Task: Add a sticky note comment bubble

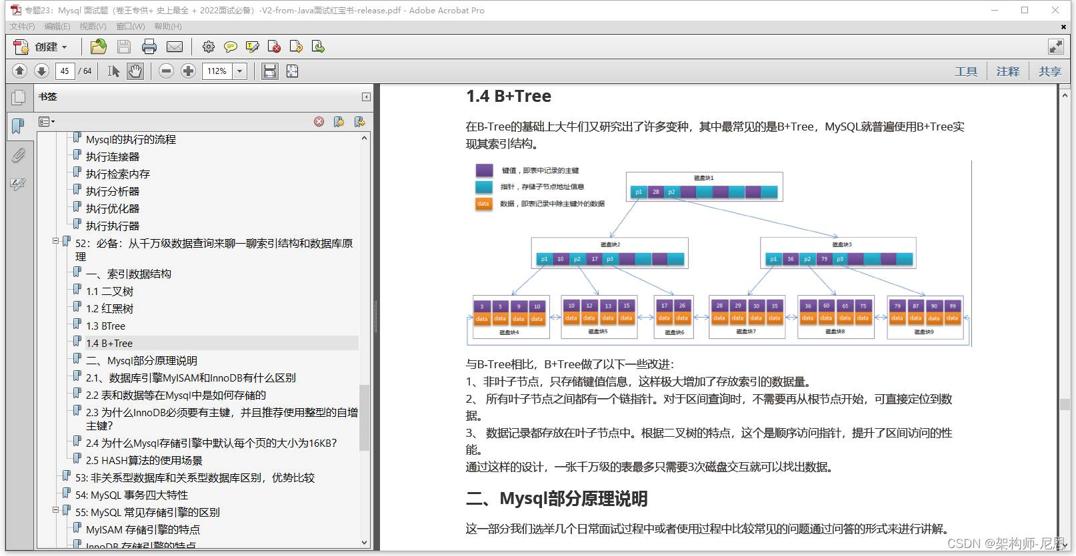Action: pos(231,47)
